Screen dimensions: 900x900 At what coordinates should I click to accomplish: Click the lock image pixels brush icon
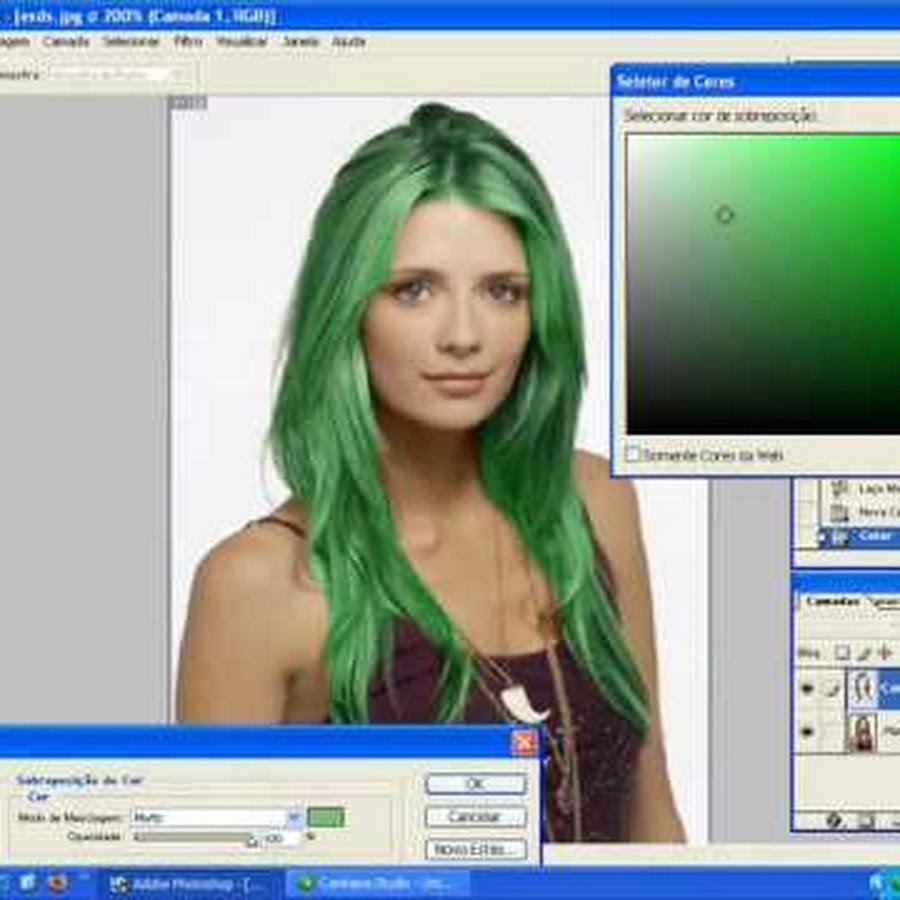(x=864, y=653)
